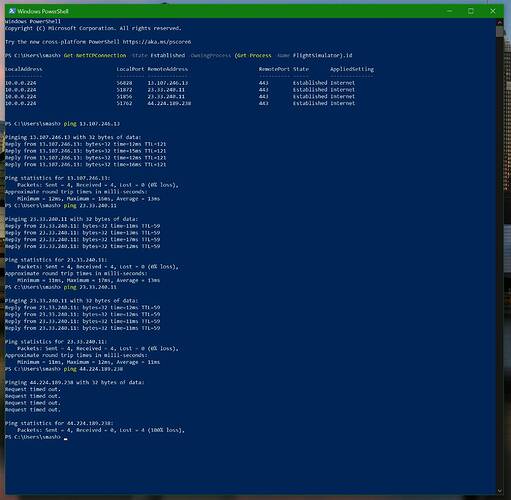Click the 13.107.246.13 reply with time=15ms
Viewport: 511px width, 500px height.
pos(86,151)
